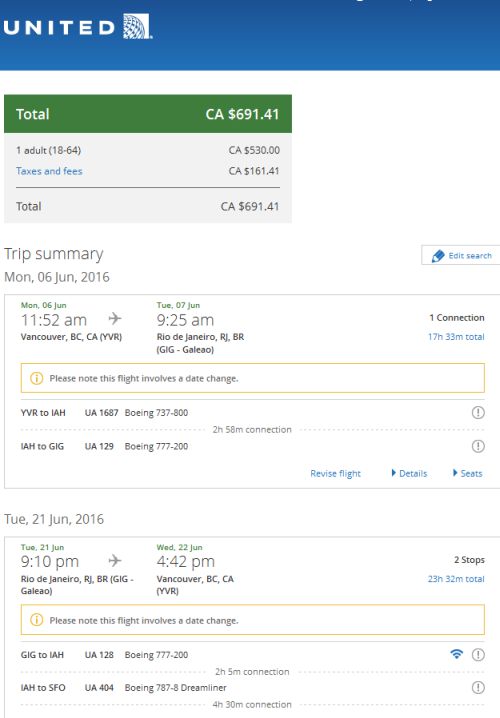Click the Revise flight link
500x718 pixels.
tap(335, 473)
